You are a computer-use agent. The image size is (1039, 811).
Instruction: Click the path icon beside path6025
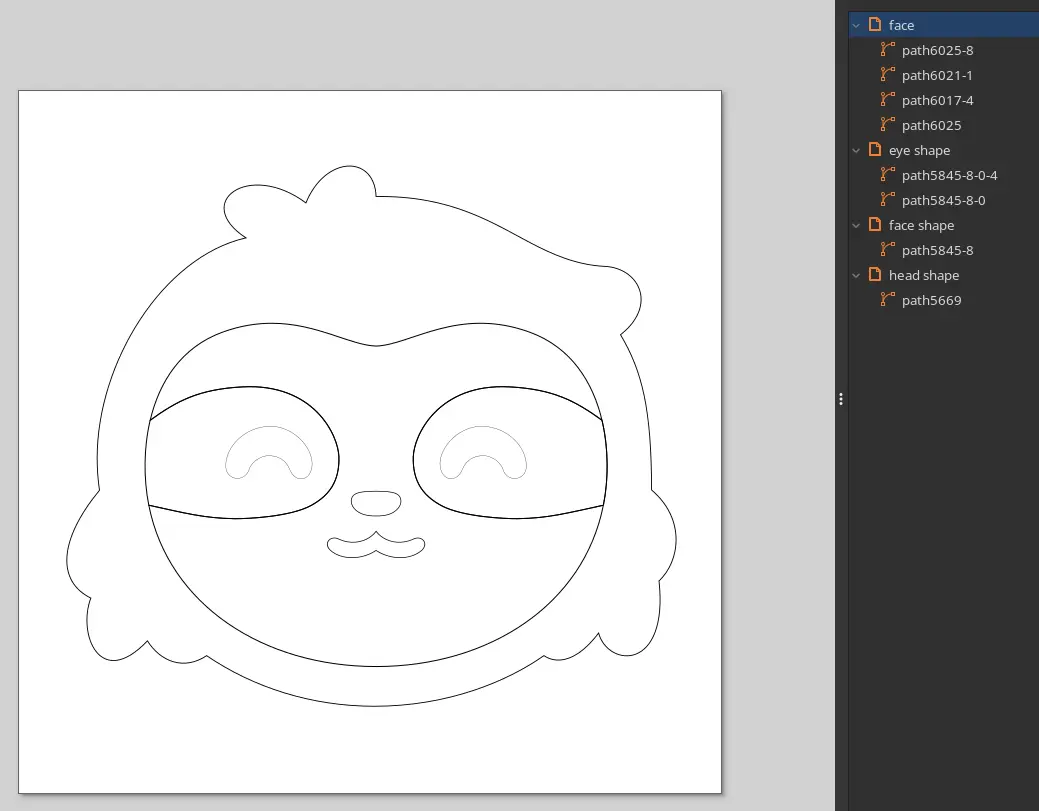(x=887, y=125)
